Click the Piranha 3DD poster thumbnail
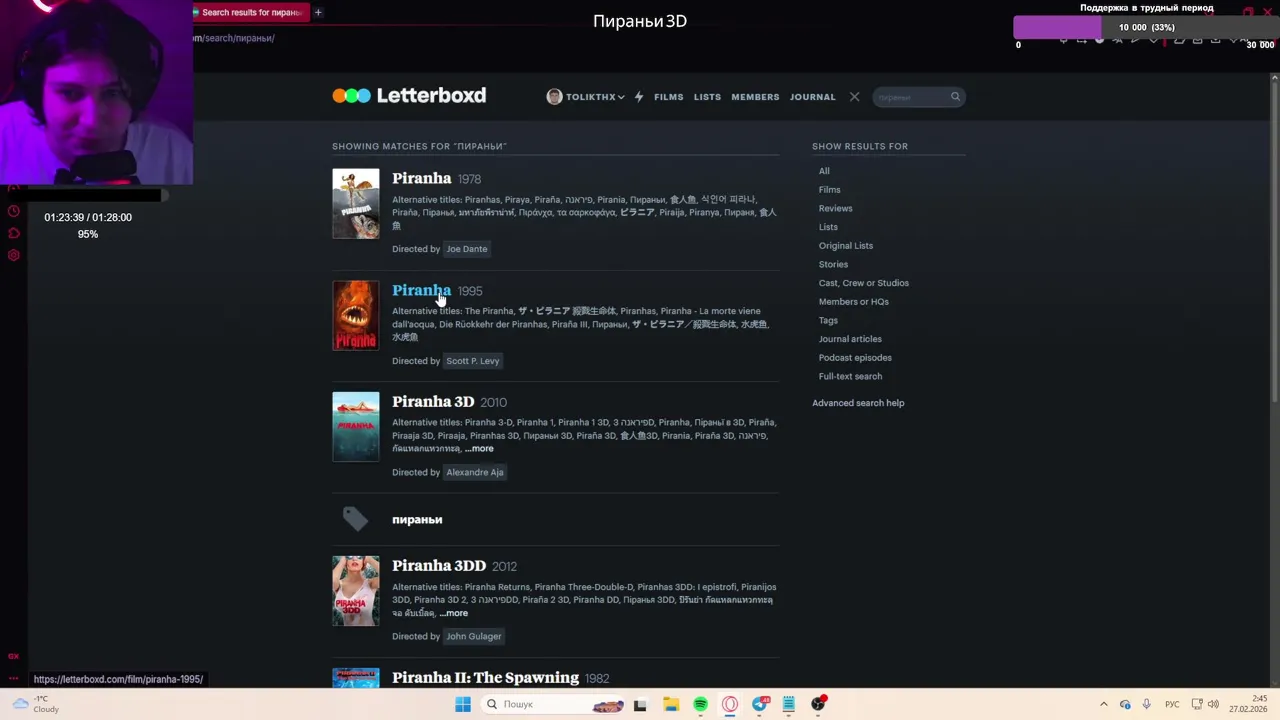 (356, 591)
